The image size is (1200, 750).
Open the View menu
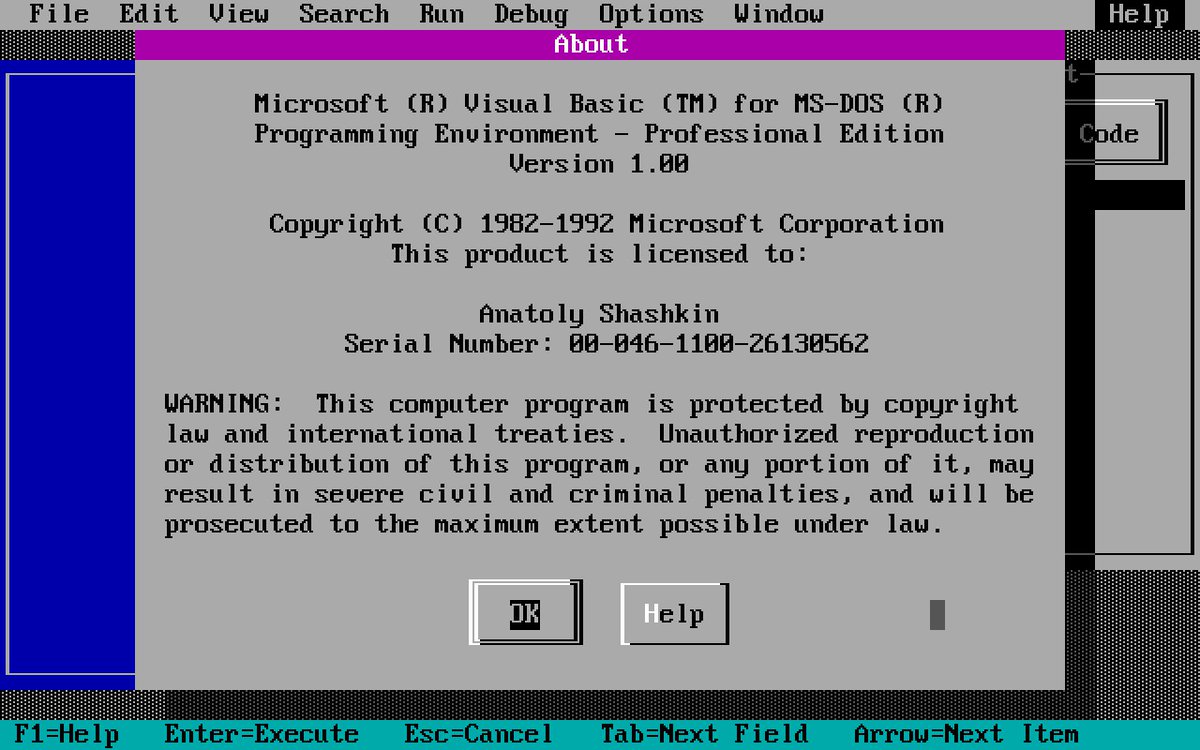click(x=239, y=14)
